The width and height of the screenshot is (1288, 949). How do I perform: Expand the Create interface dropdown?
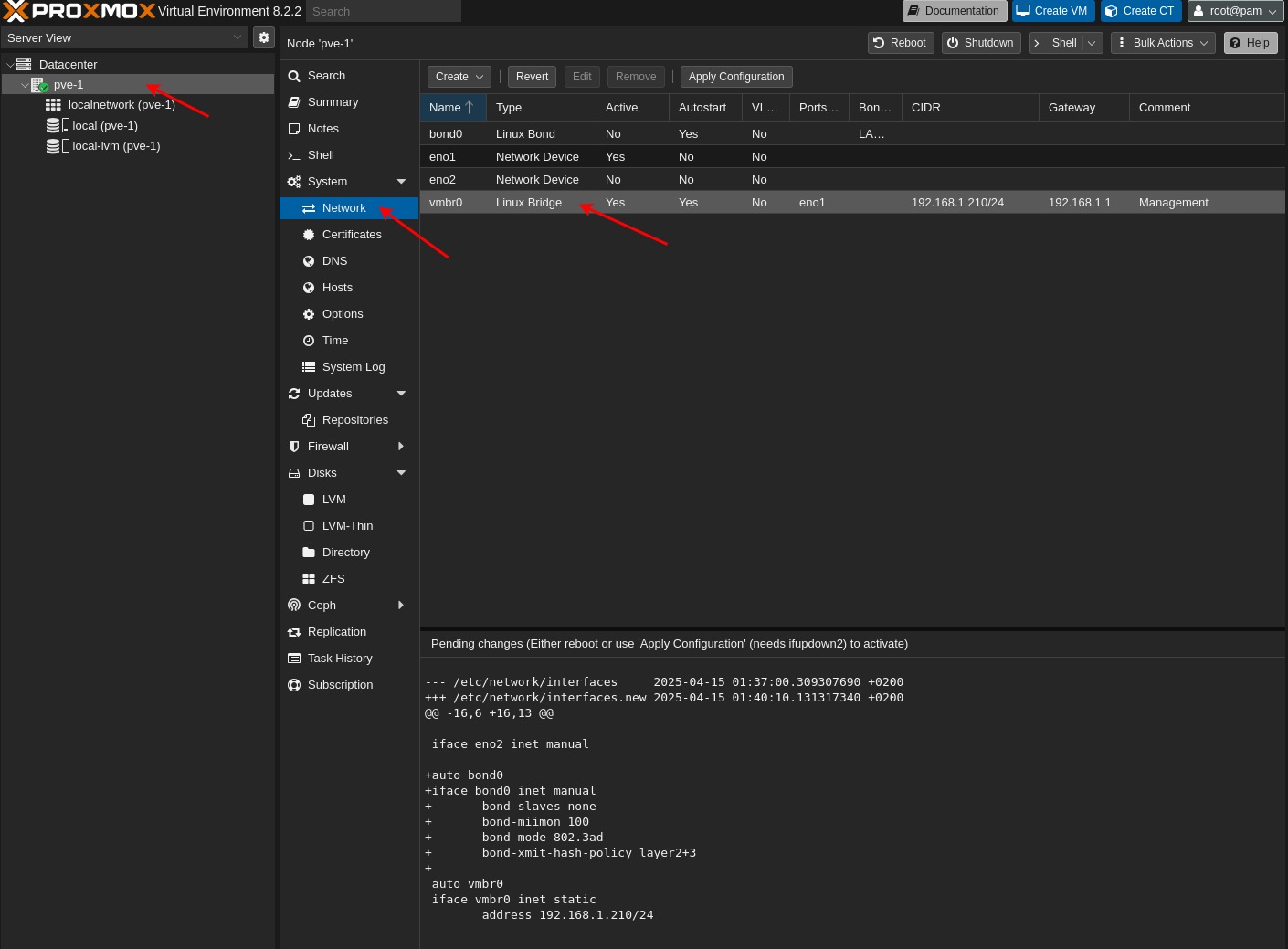459,77
